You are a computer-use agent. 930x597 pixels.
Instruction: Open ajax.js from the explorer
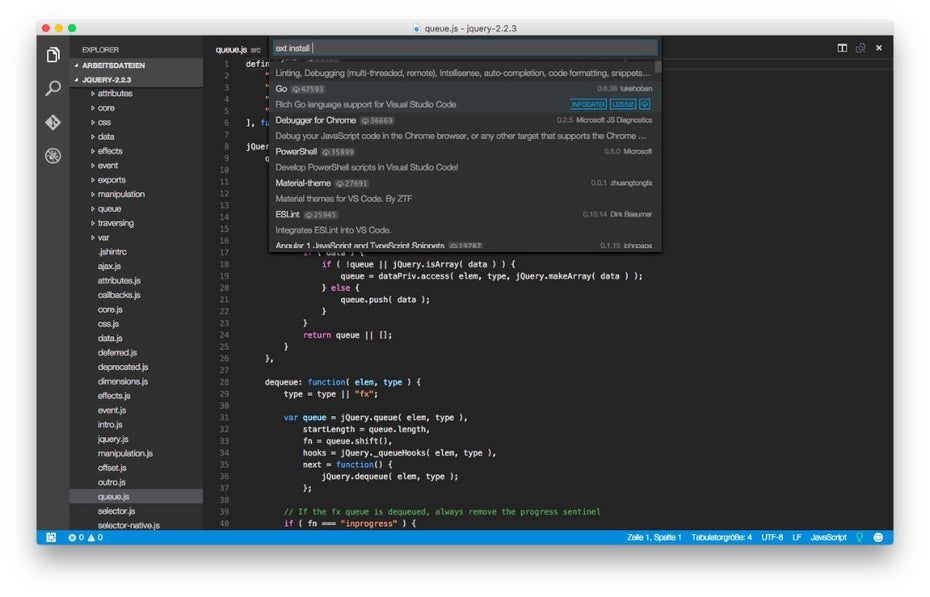[x=136, y=266]
